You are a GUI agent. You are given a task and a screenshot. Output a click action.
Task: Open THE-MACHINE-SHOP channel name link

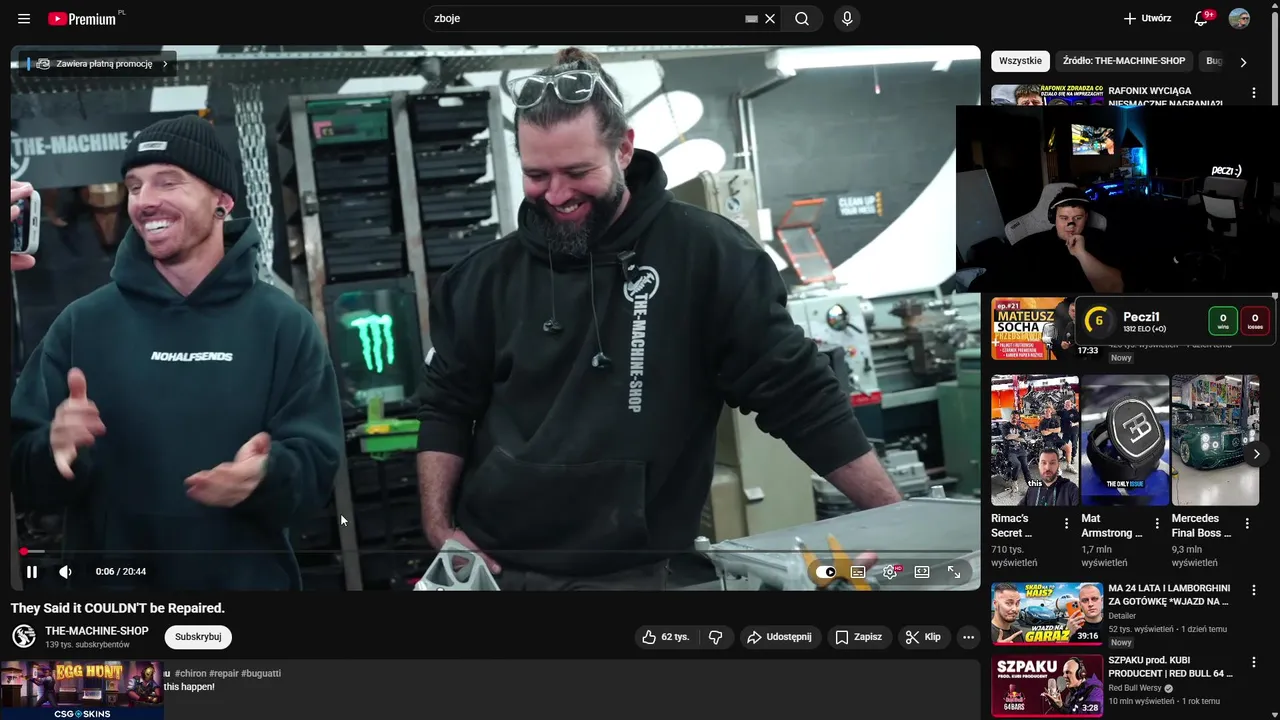pos(97,631)
